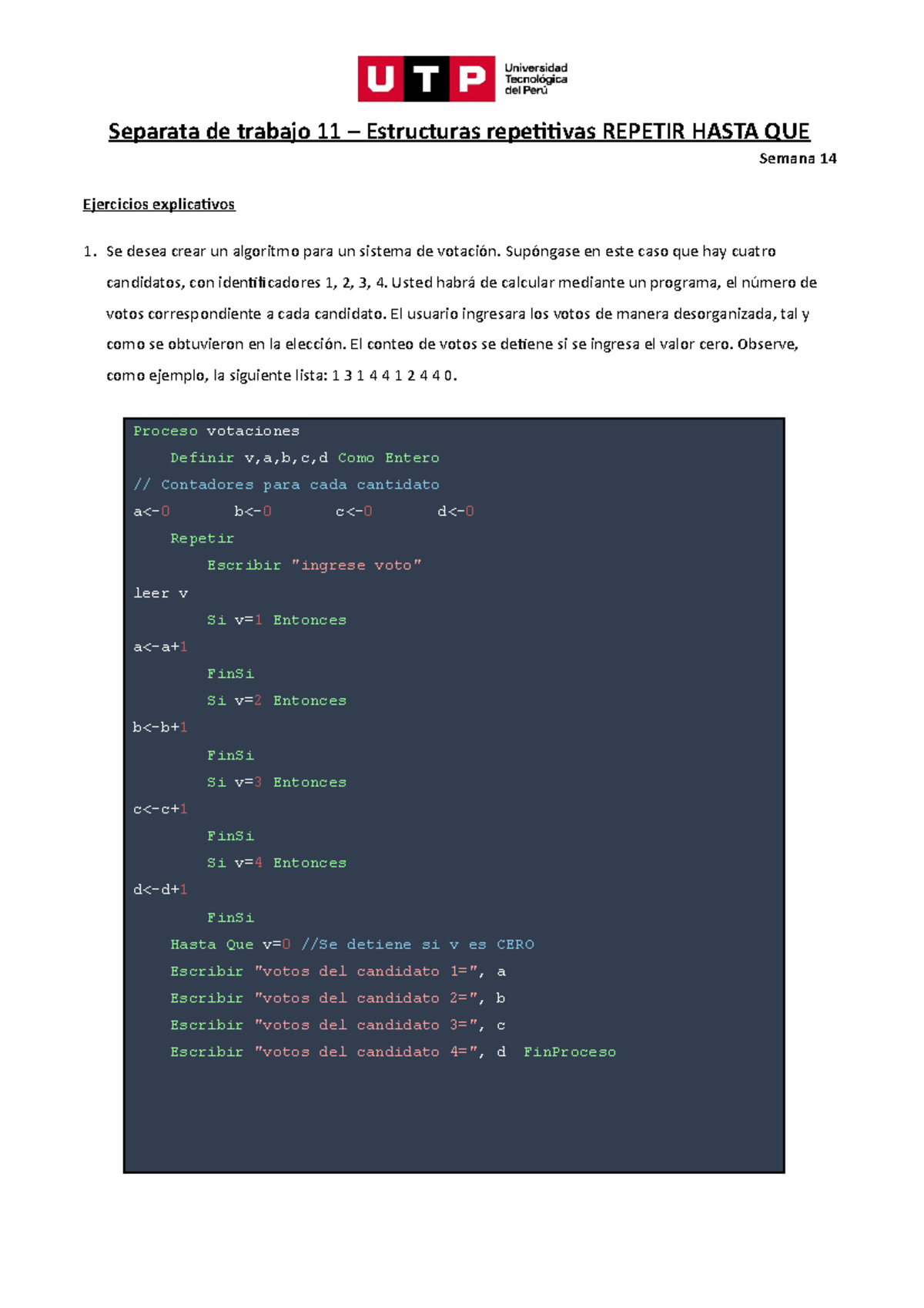The image size is (924, 1308).
Task: Click the Proceso votaciones code line
Action: pyautogui.click(x=216, y=431)
